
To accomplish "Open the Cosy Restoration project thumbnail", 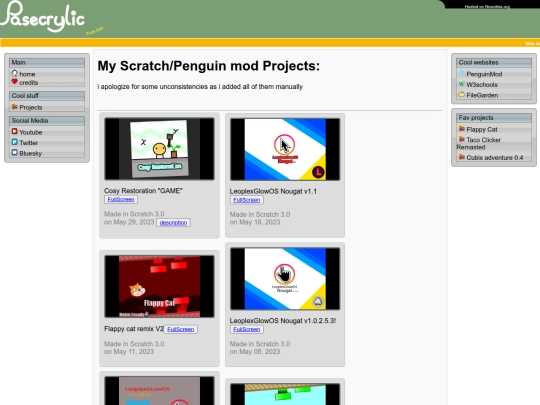I will [x=159, y=148].
